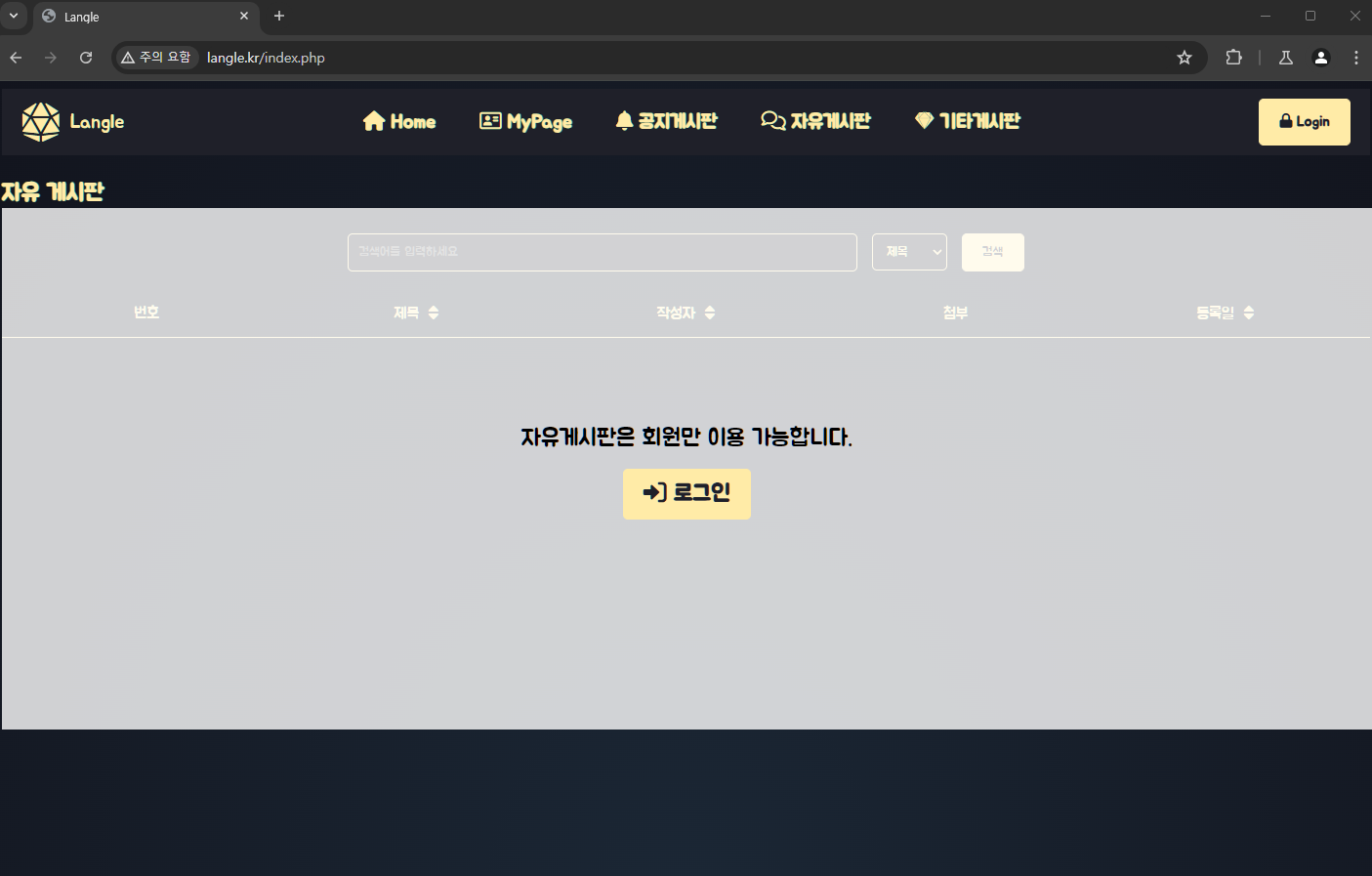
Task: Go to the Home menu item
Action: pyautogui.click(x=399, y=121)
